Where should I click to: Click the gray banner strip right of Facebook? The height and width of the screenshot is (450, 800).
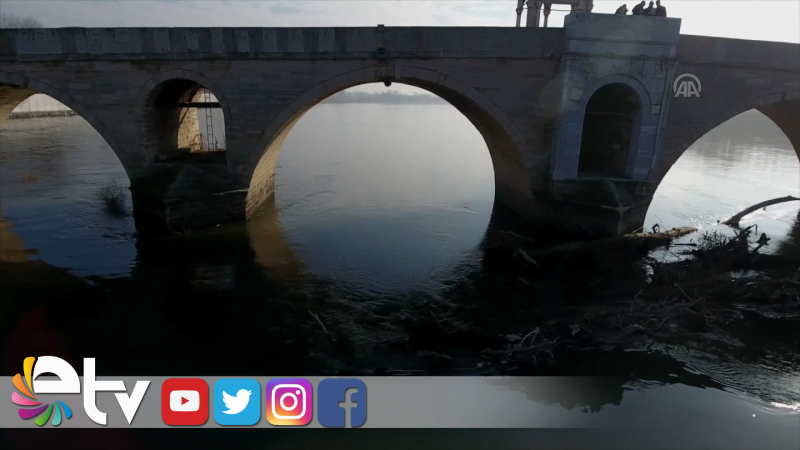tap(580, 402)
